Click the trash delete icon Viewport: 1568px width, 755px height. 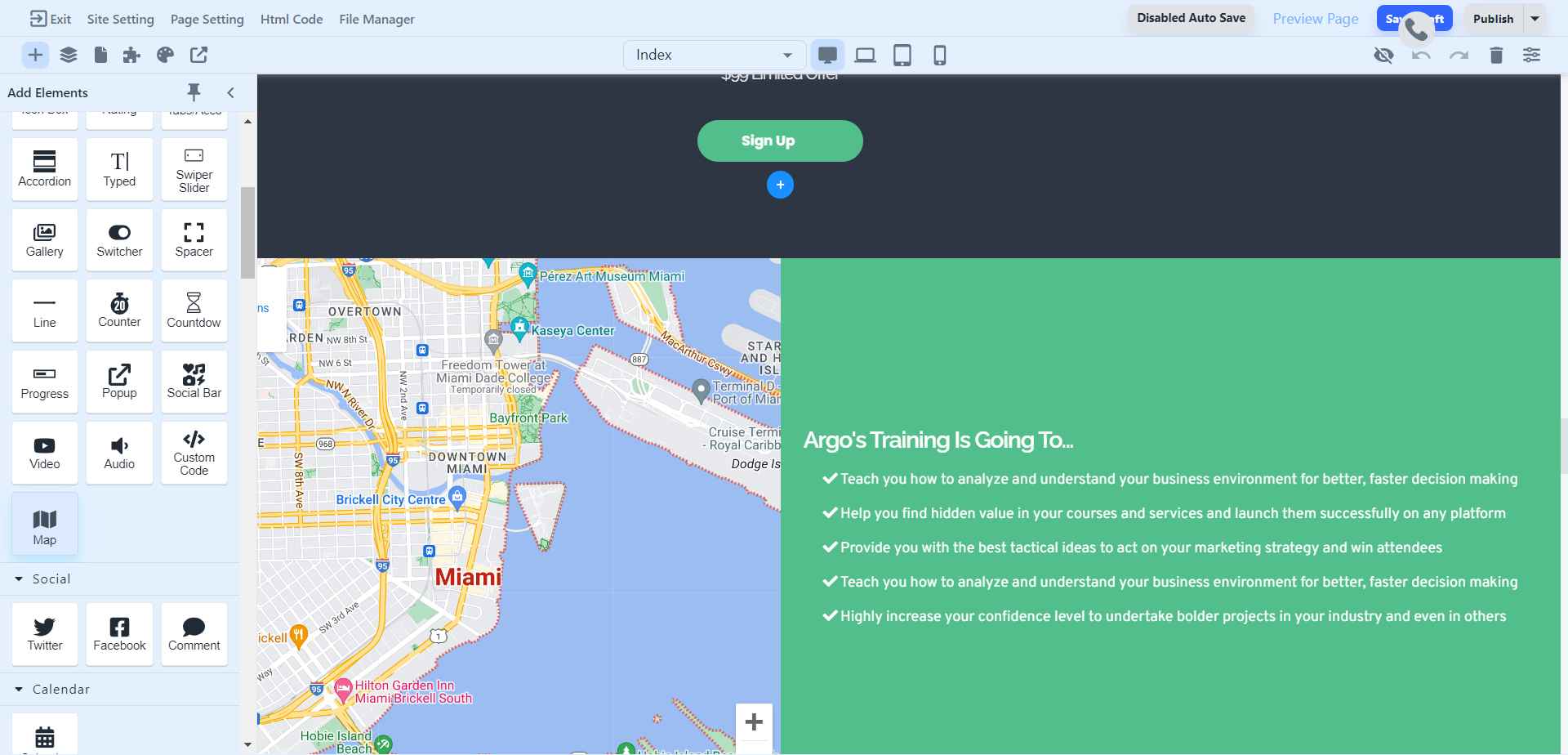[x=1495, y=55]
